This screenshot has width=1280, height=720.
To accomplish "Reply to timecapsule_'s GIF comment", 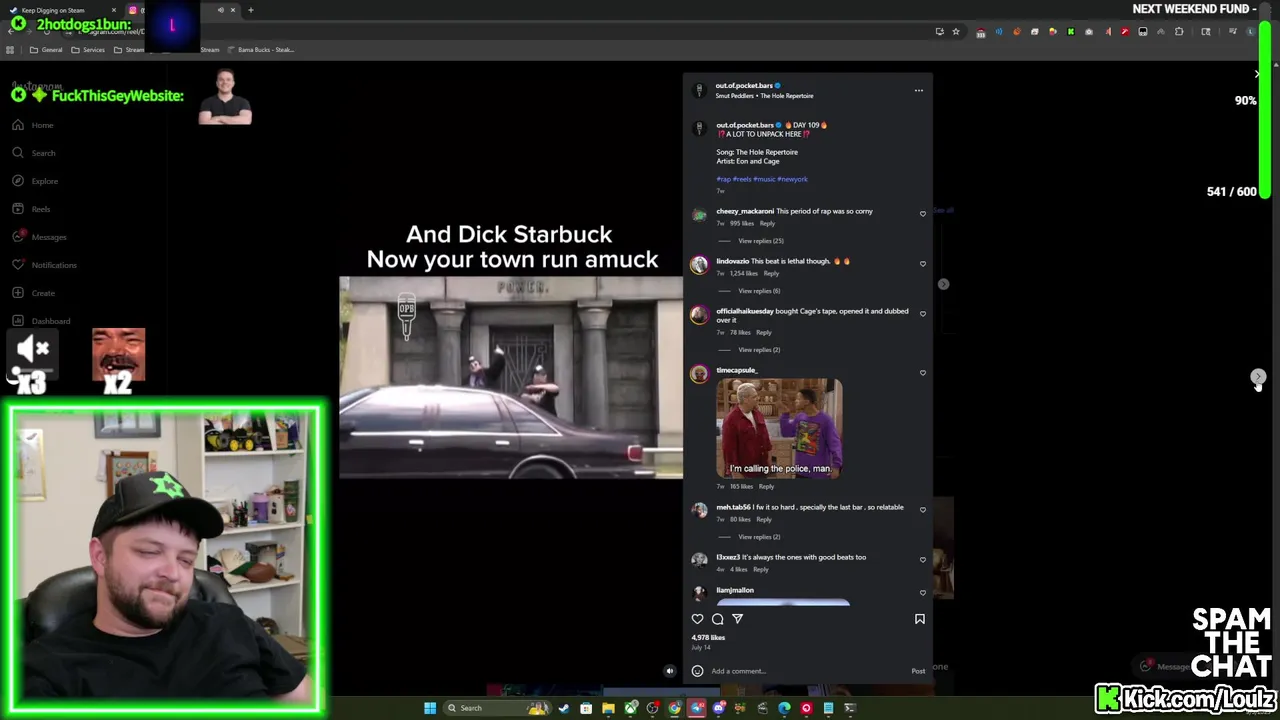I will coord(766,486).
